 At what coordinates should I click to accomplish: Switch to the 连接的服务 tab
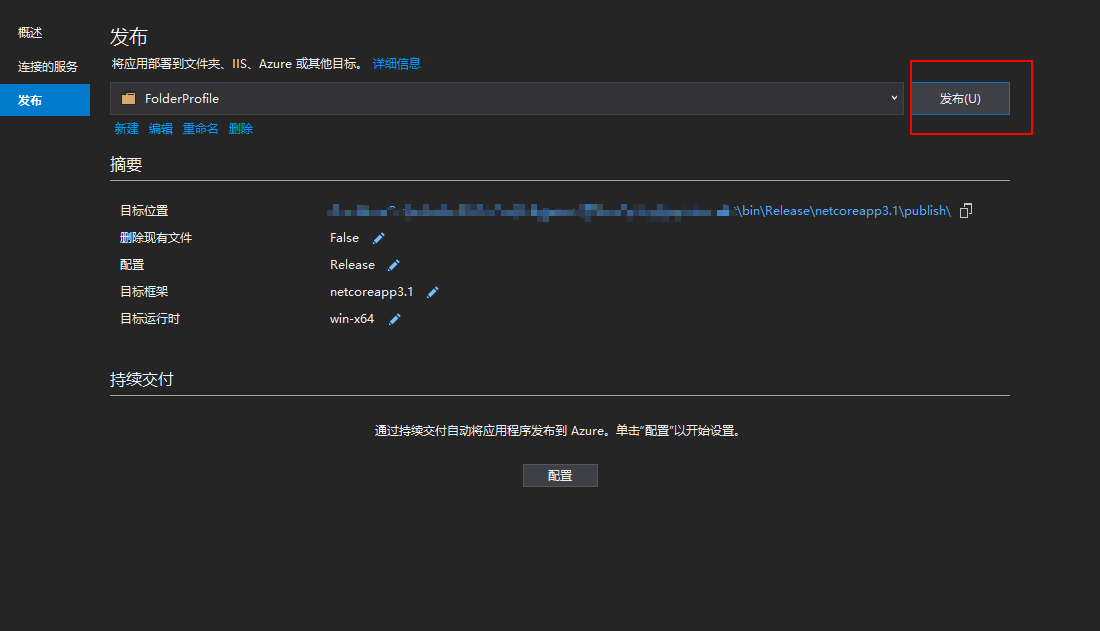[48, 67]
